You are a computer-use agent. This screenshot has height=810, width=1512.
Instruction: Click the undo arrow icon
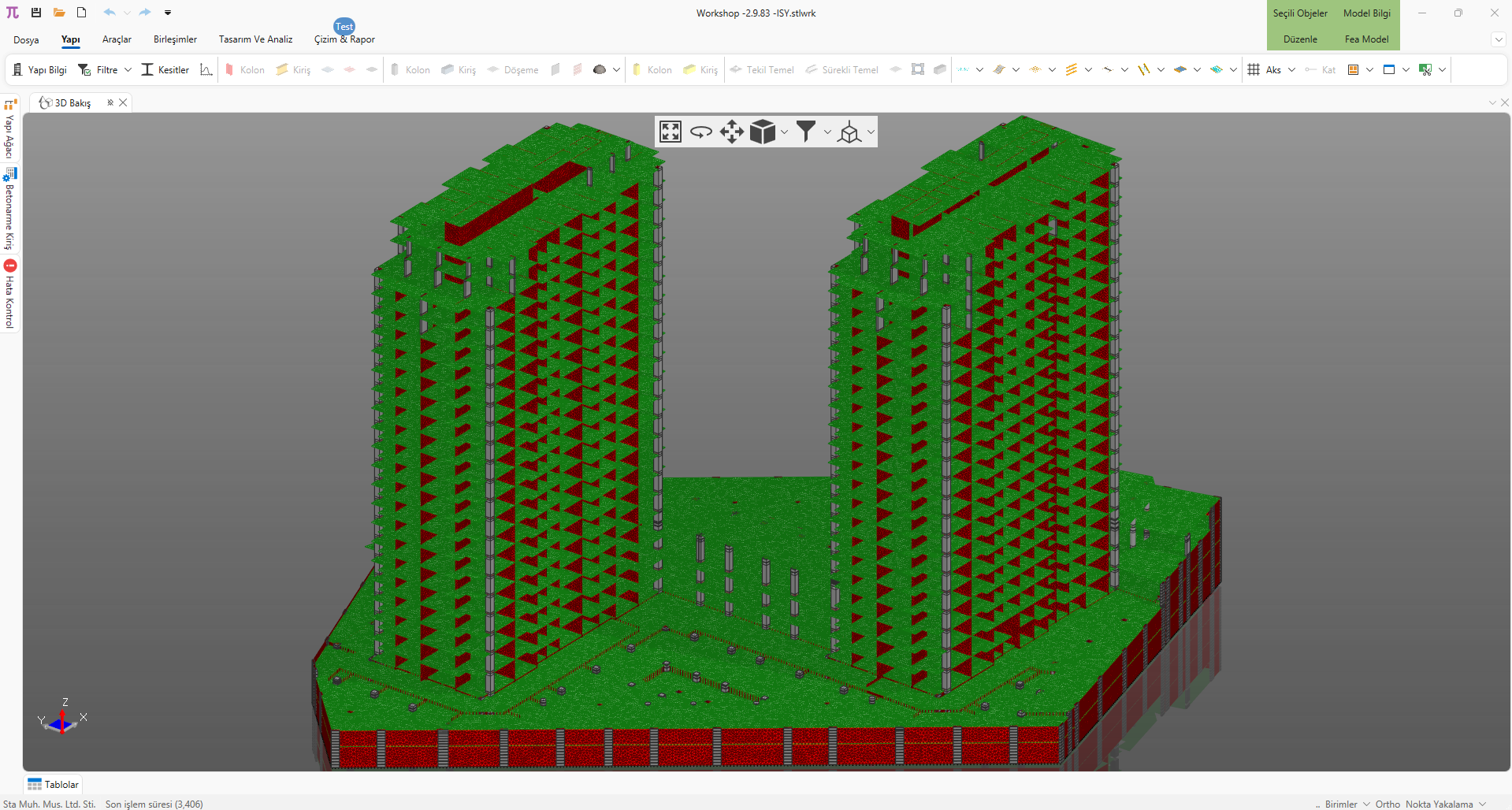pyautogui.click(x=109, y=13)
